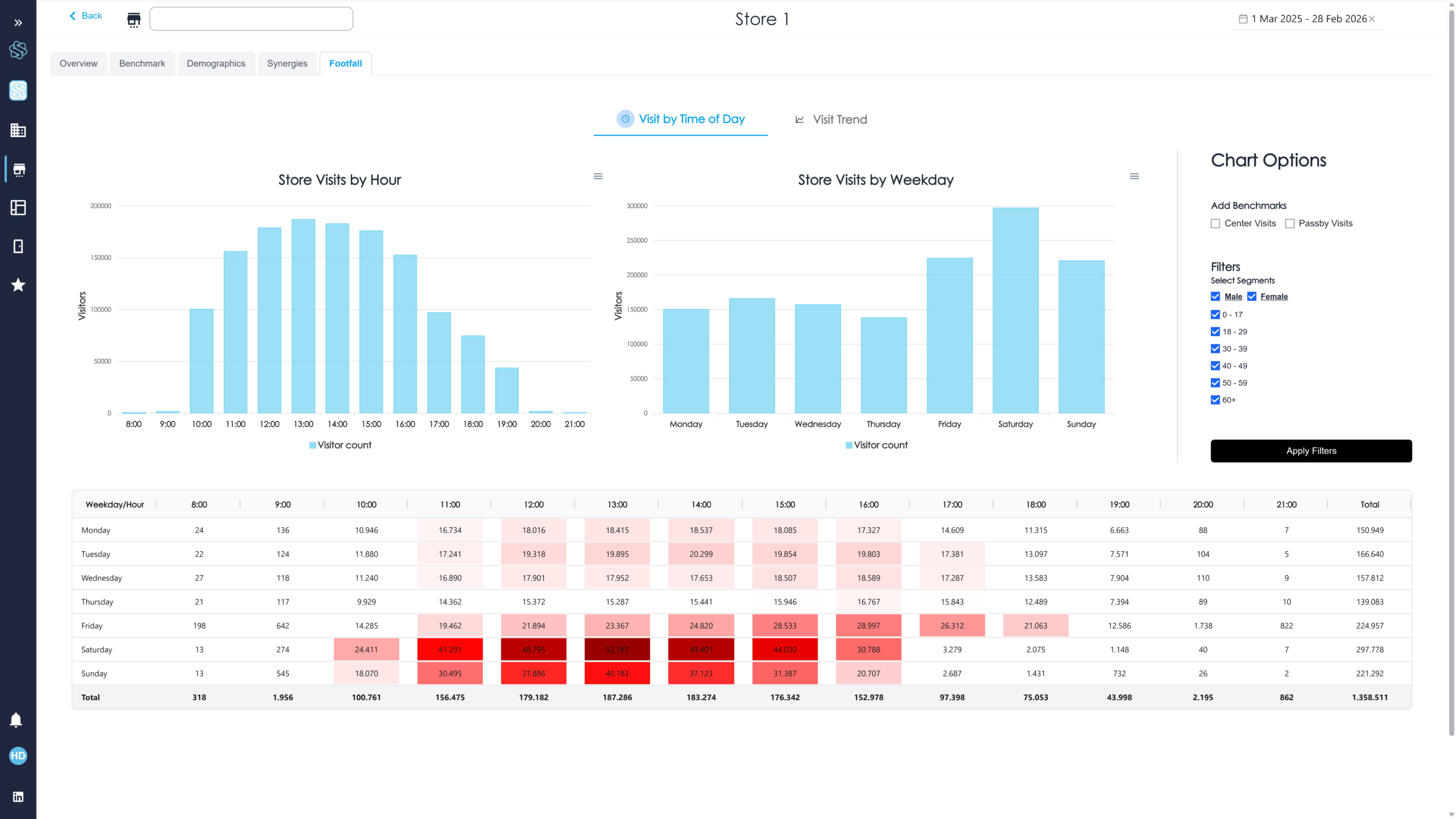Click the Apply Filters button
The width and height of the screenshot is (1456, 819).
click(1311, 451)
